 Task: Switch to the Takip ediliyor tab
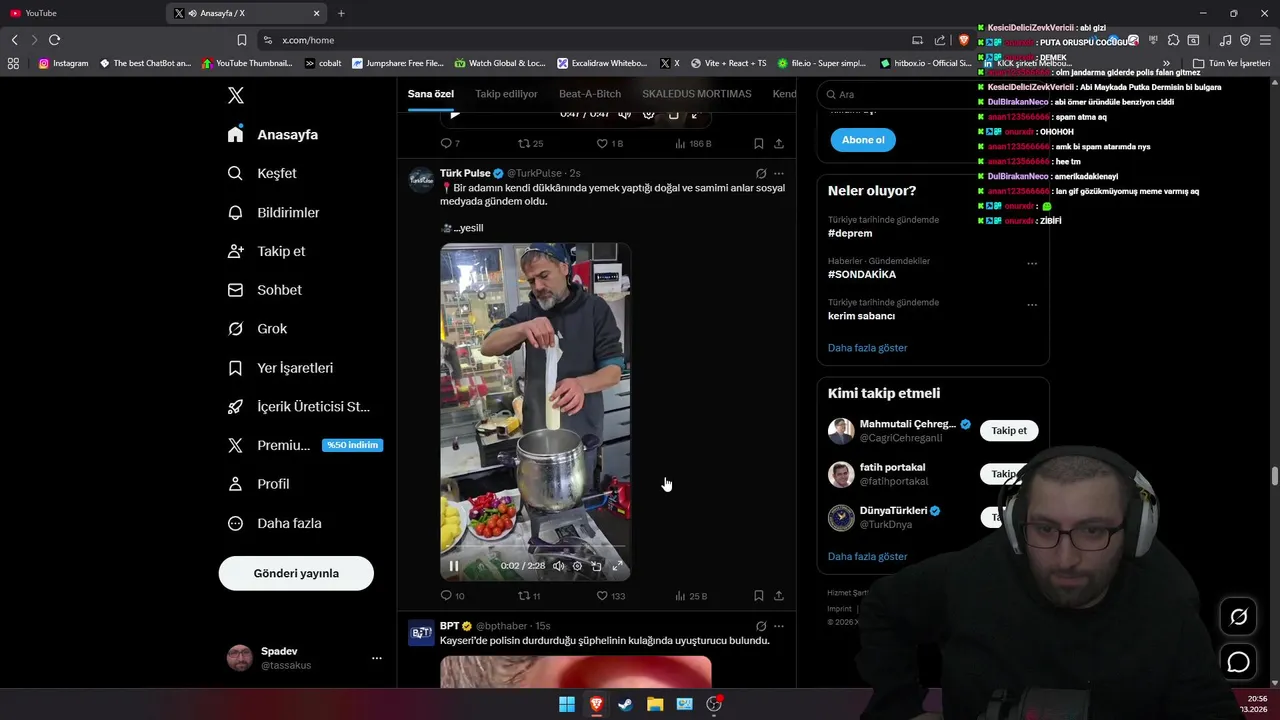tap(506, 94)
